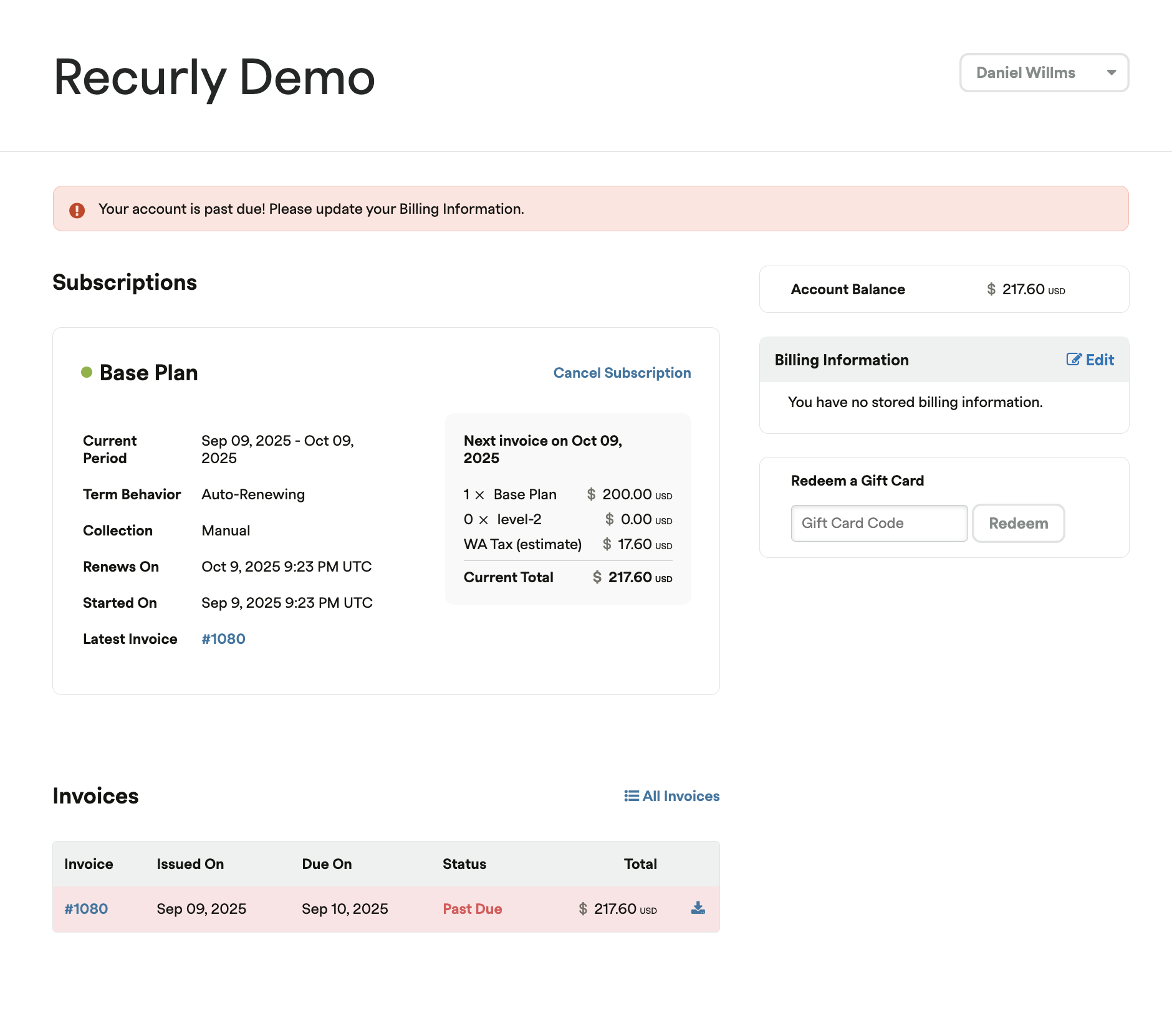Click the level-2 add-on line item
Viewport: 1172px width, 1036px height.
(568, 519)
